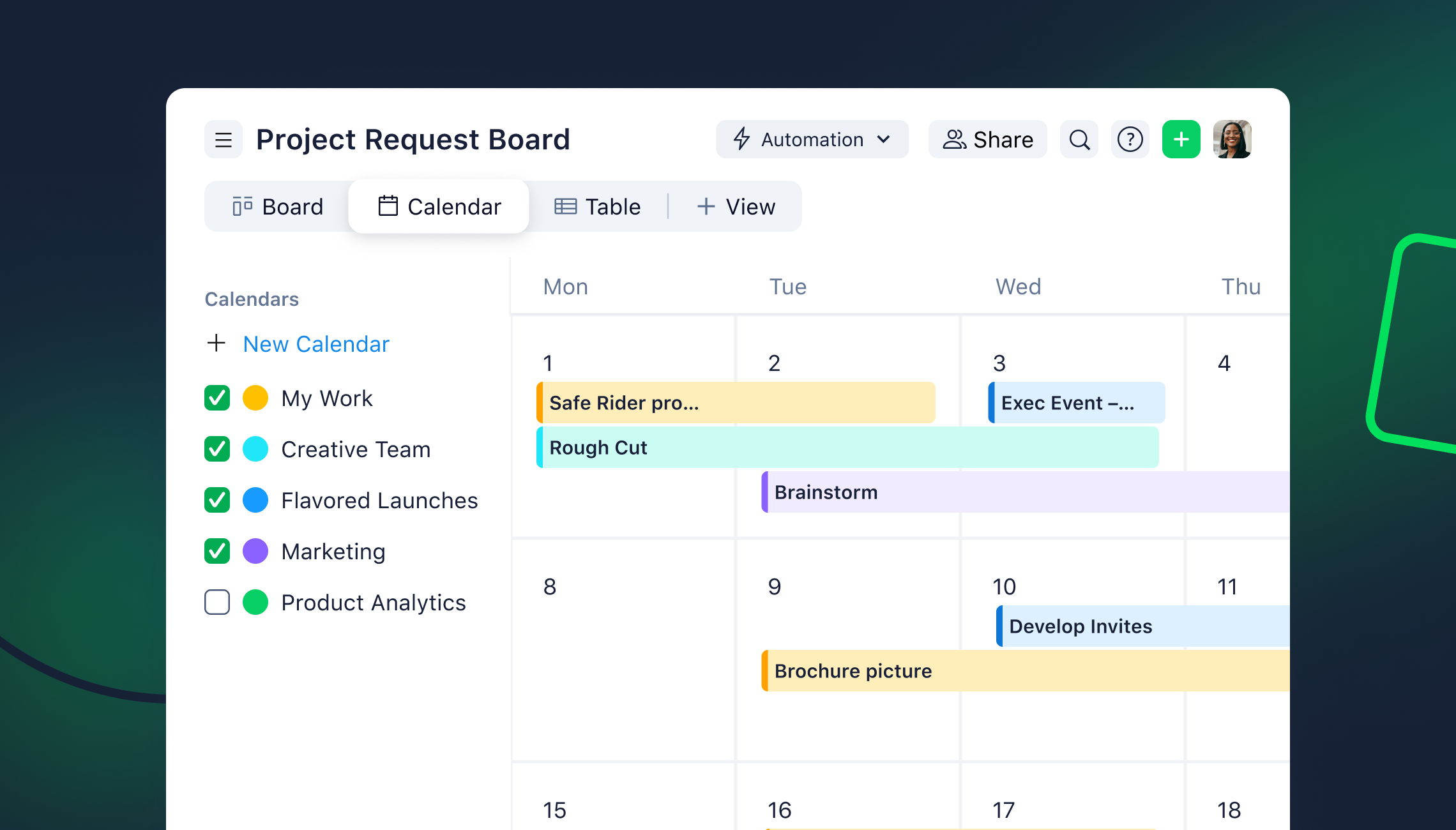Enable the Product Analytics calendar
Viewport: 1456px width, 830px height.
tap(216, 602)
